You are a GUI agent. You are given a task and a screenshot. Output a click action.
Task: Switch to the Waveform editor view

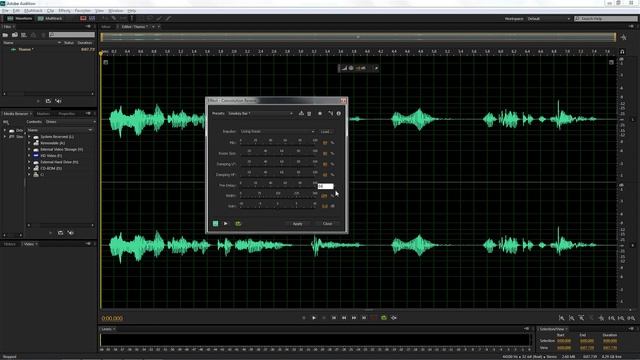[19, 18]
